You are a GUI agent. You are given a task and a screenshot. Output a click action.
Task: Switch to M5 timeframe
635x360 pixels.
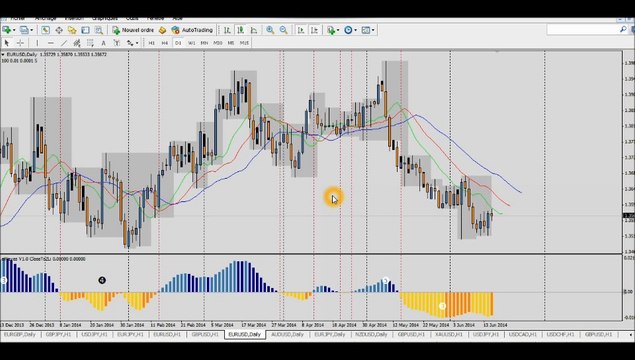pos(231,43)
